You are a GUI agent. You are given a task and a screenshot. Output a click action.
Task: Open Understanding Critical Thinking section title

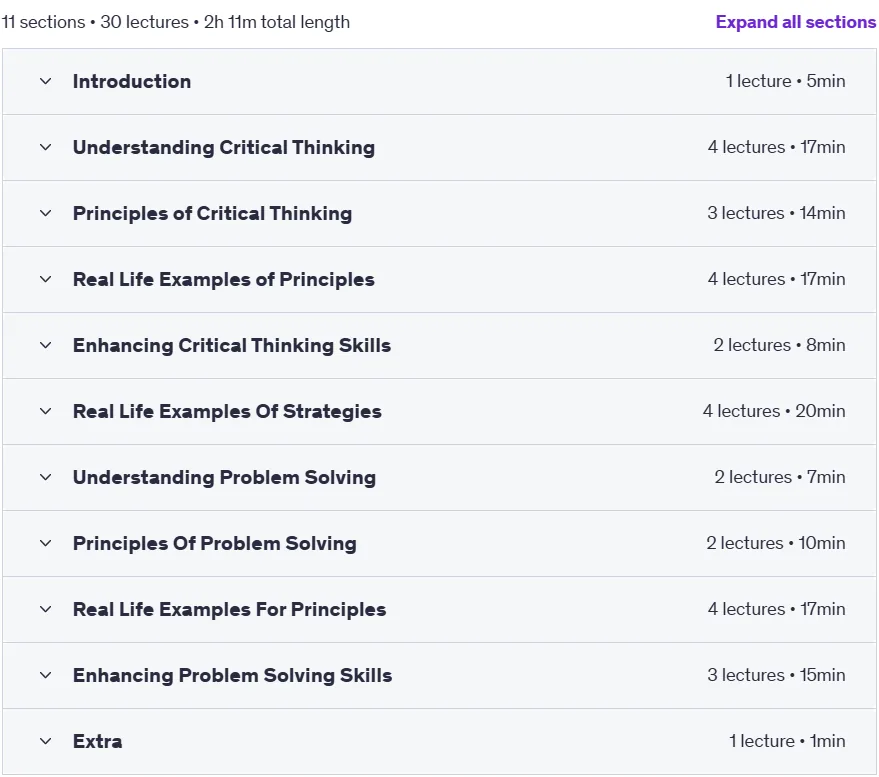pyautogui.click(x=224, y=147)
